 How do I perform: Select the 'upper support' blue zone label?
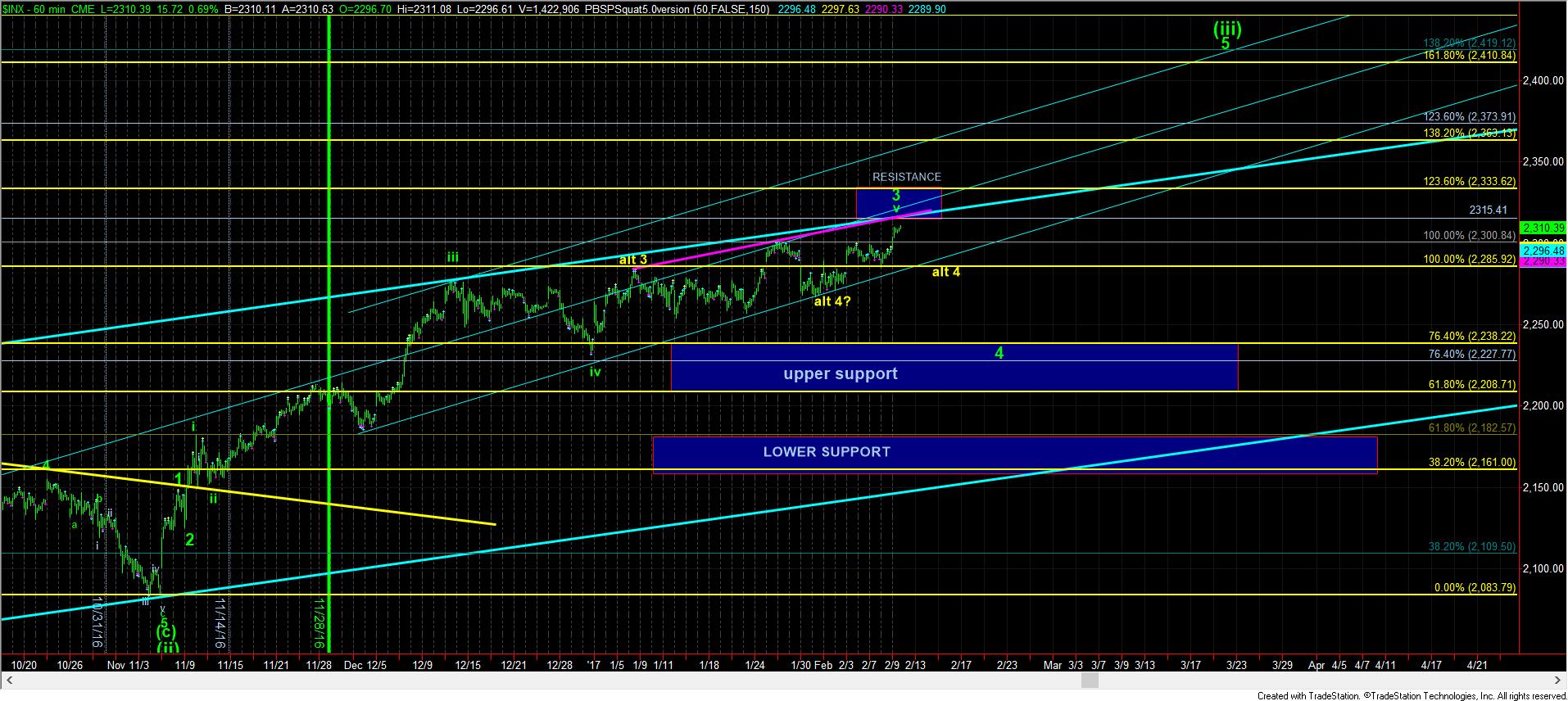[x=840, y=374]
